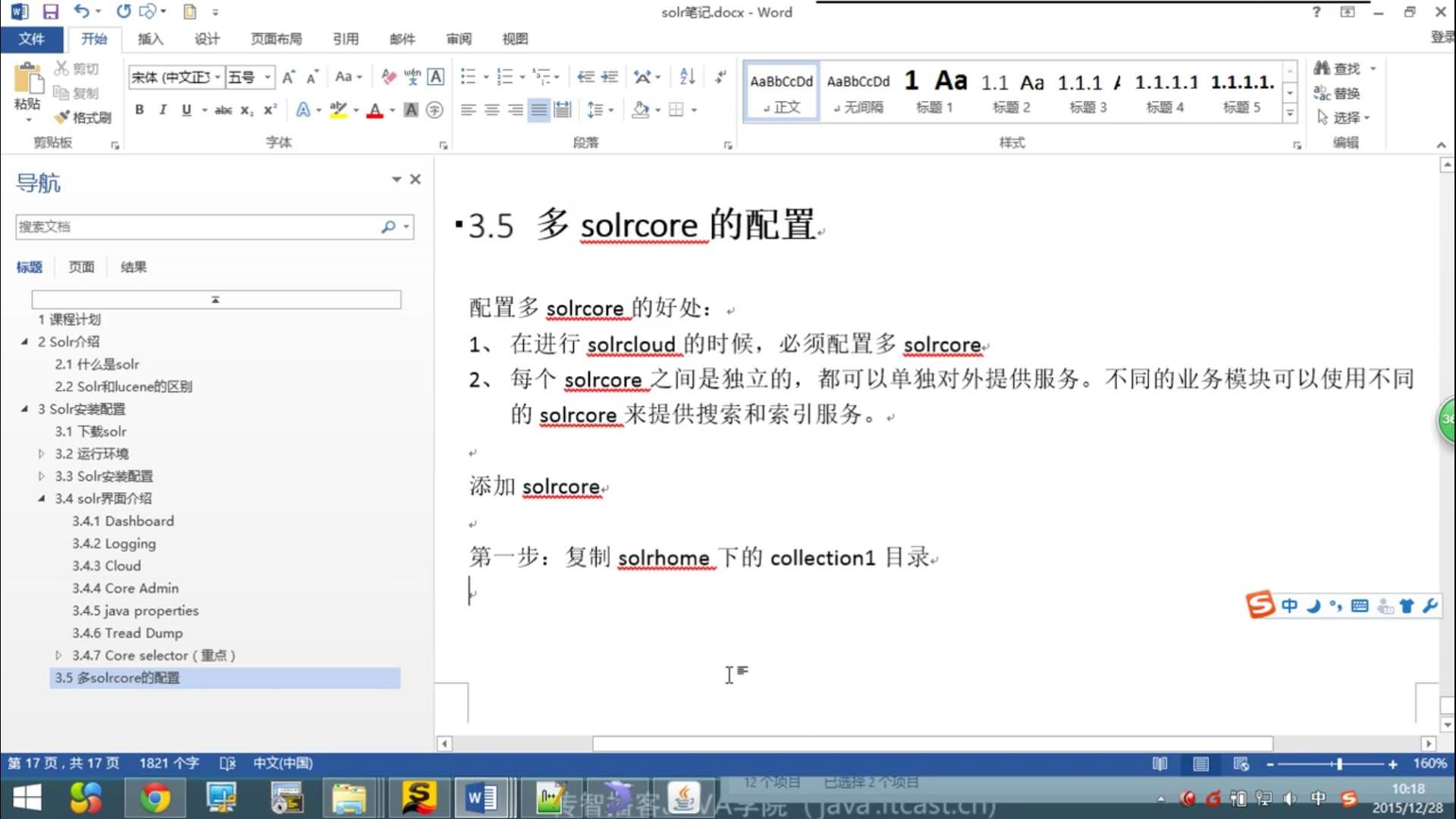Apply strikethrough using the abc icon
The width and height of the screenshot is (1456, 819).
point(223,110)
